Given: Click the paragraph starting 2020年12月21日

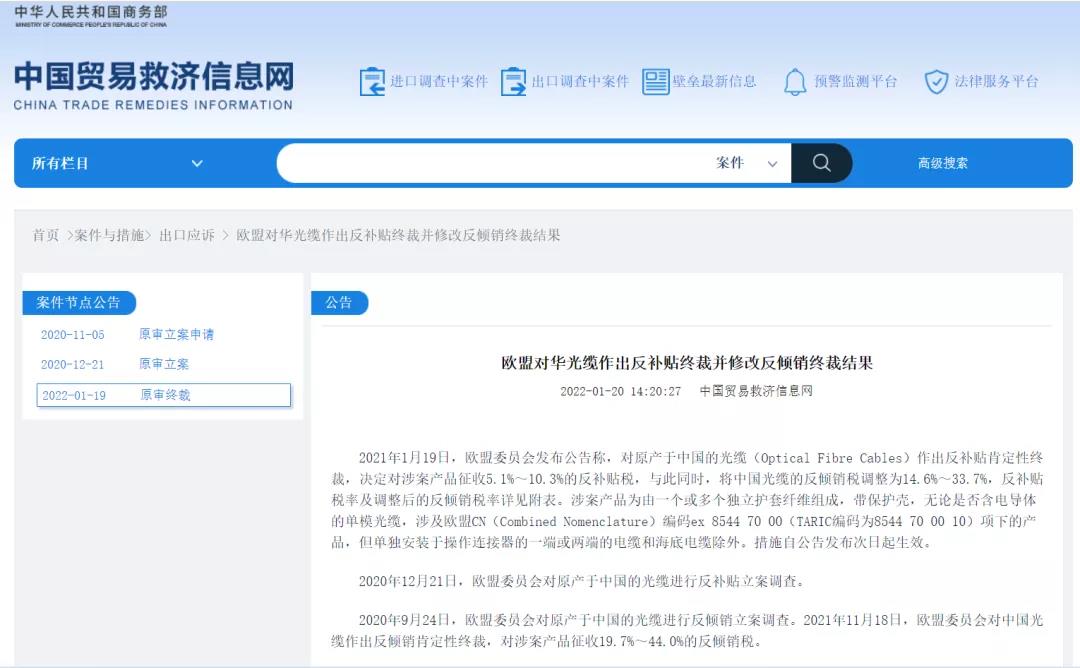Looking at the screenshot, I should pyautogui.click(x=581, y=581).
